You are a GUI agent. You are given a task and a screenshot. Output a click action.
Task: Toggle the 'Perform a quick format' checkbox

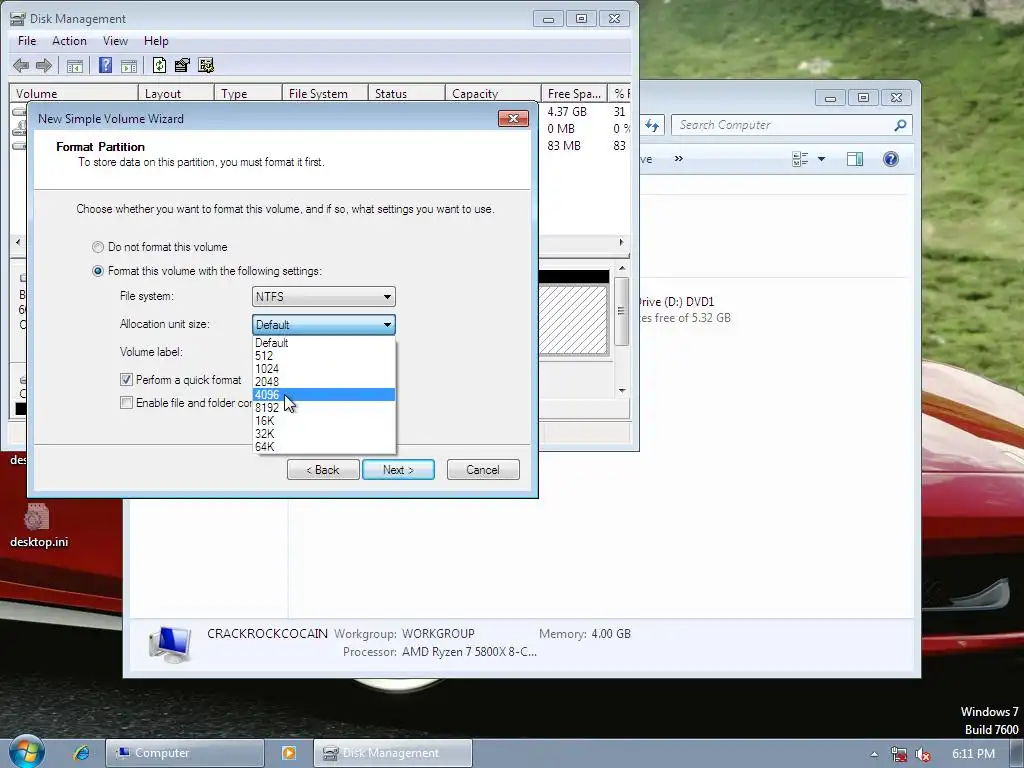(x=127, y=379)
